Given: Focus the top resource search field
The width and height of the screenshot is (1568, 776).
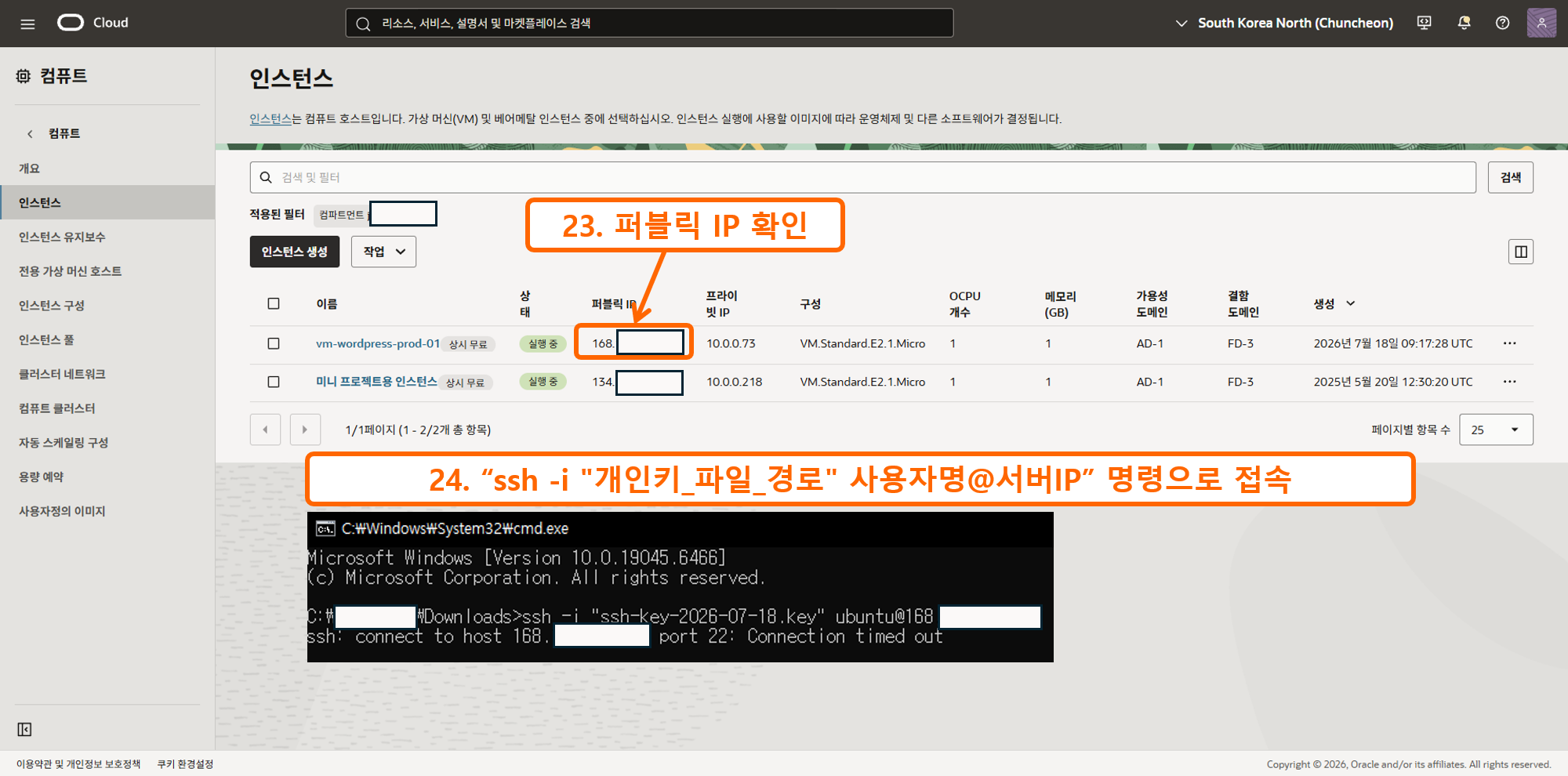Looking at the screenshot, I should tap(649, 23).
